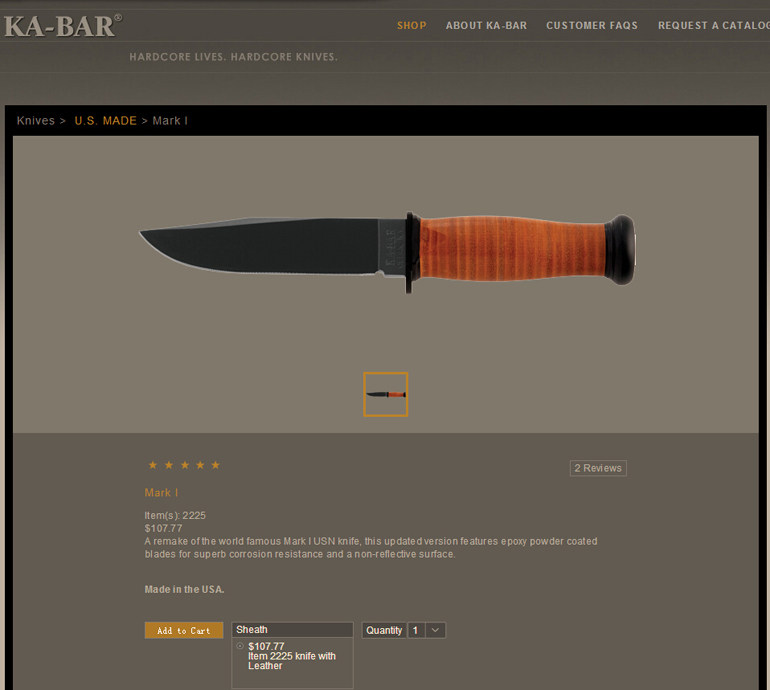The width and height of the screenshot is (770, 690).
Task: Click the KA-BAR logo
Action: click(63, 26)
